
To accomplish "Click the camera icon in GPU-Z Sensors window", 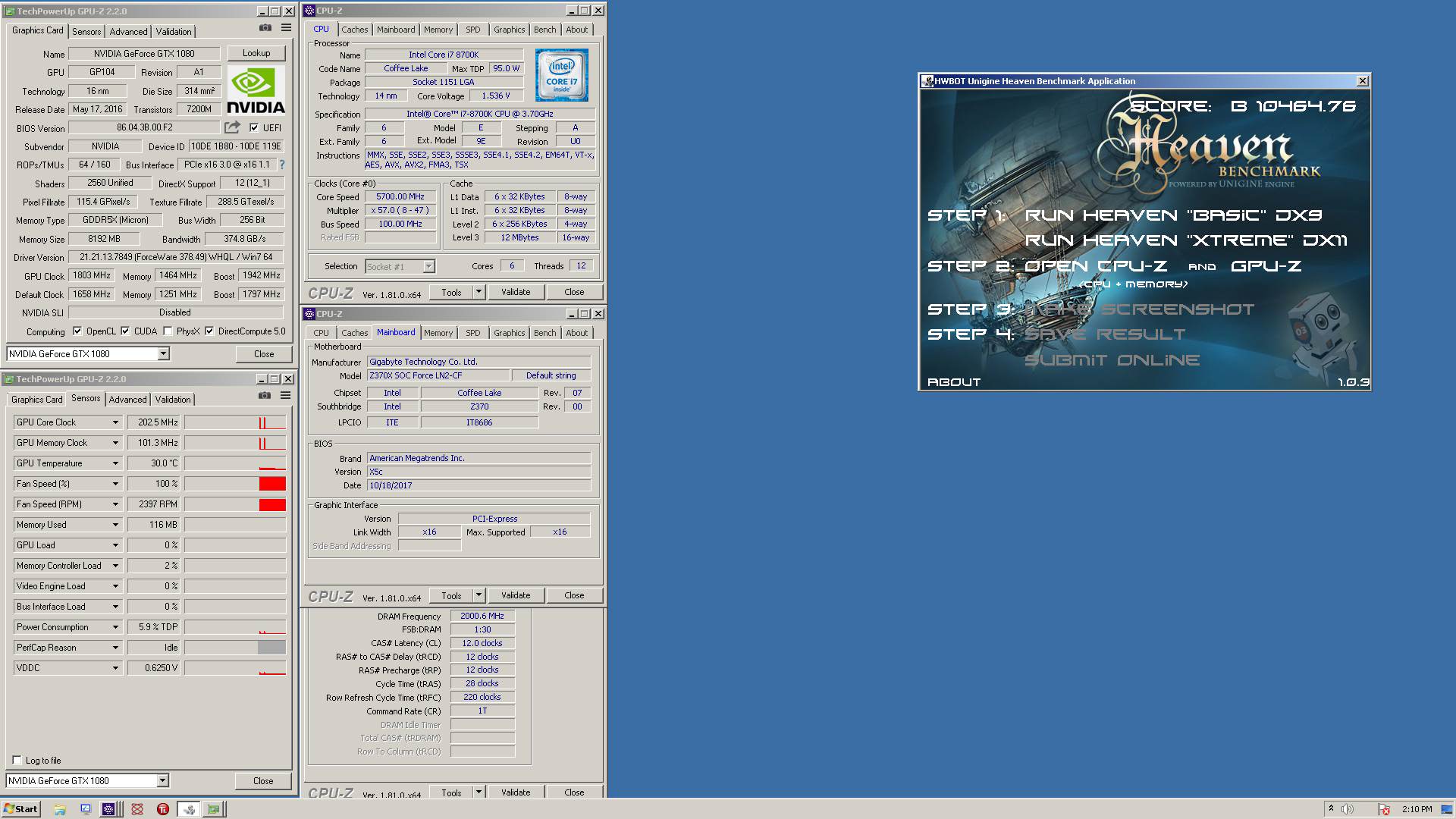I will click(264, 396).
